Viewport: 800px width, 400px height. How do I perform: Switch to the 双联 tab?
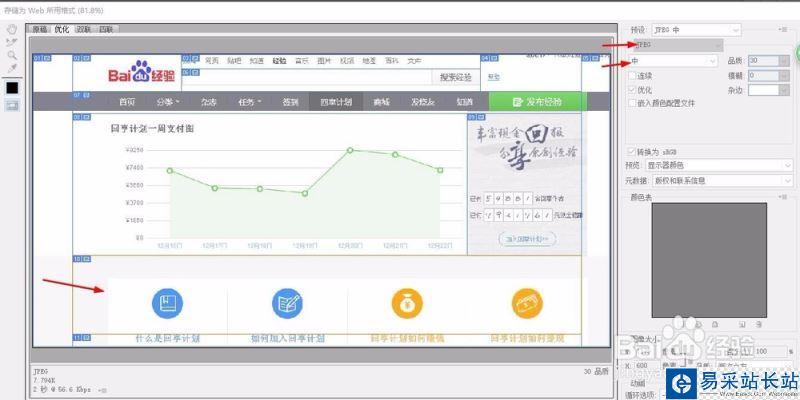coord(83,30)
